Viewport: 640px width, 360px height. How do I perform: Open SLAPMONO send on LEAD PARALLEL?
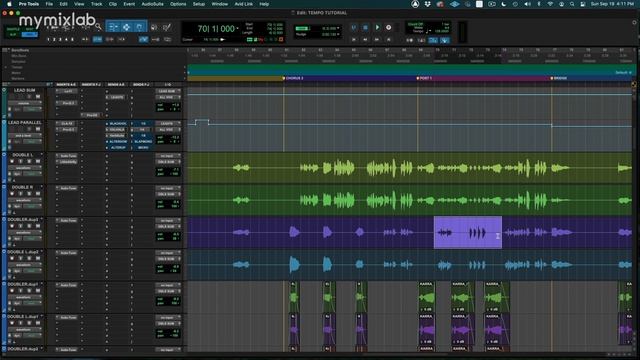[143, 142]
